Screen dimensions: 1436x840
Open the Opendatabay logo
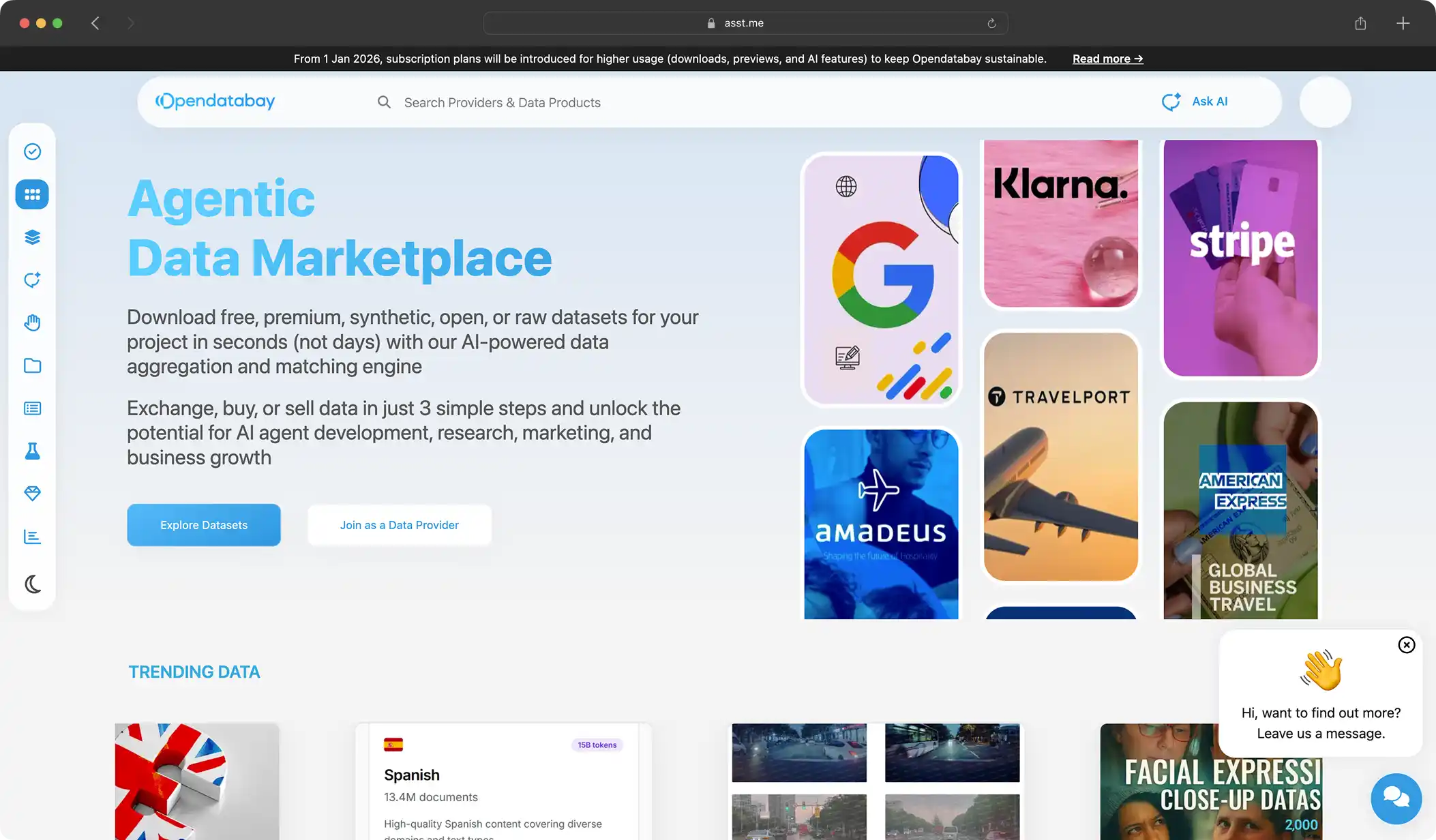215,101
